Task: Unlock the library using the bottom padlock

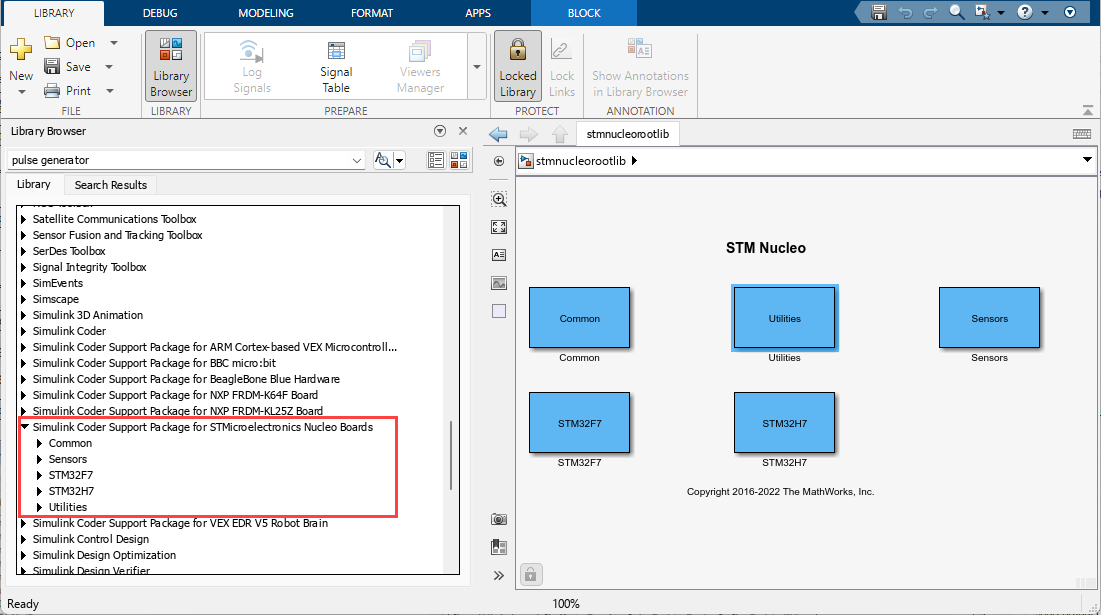Action: [x=530, y=574]
